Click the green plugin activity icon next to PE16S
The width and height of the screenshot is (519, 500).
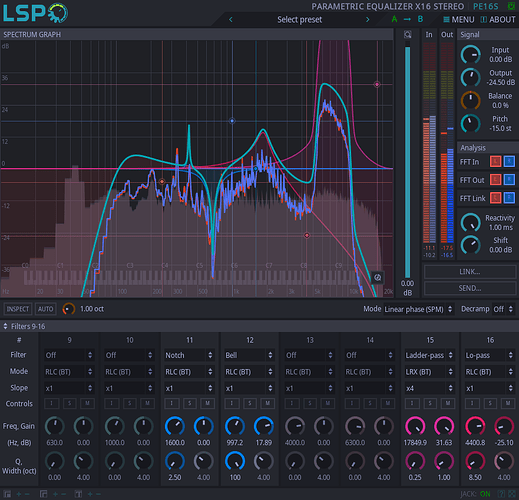511,6
